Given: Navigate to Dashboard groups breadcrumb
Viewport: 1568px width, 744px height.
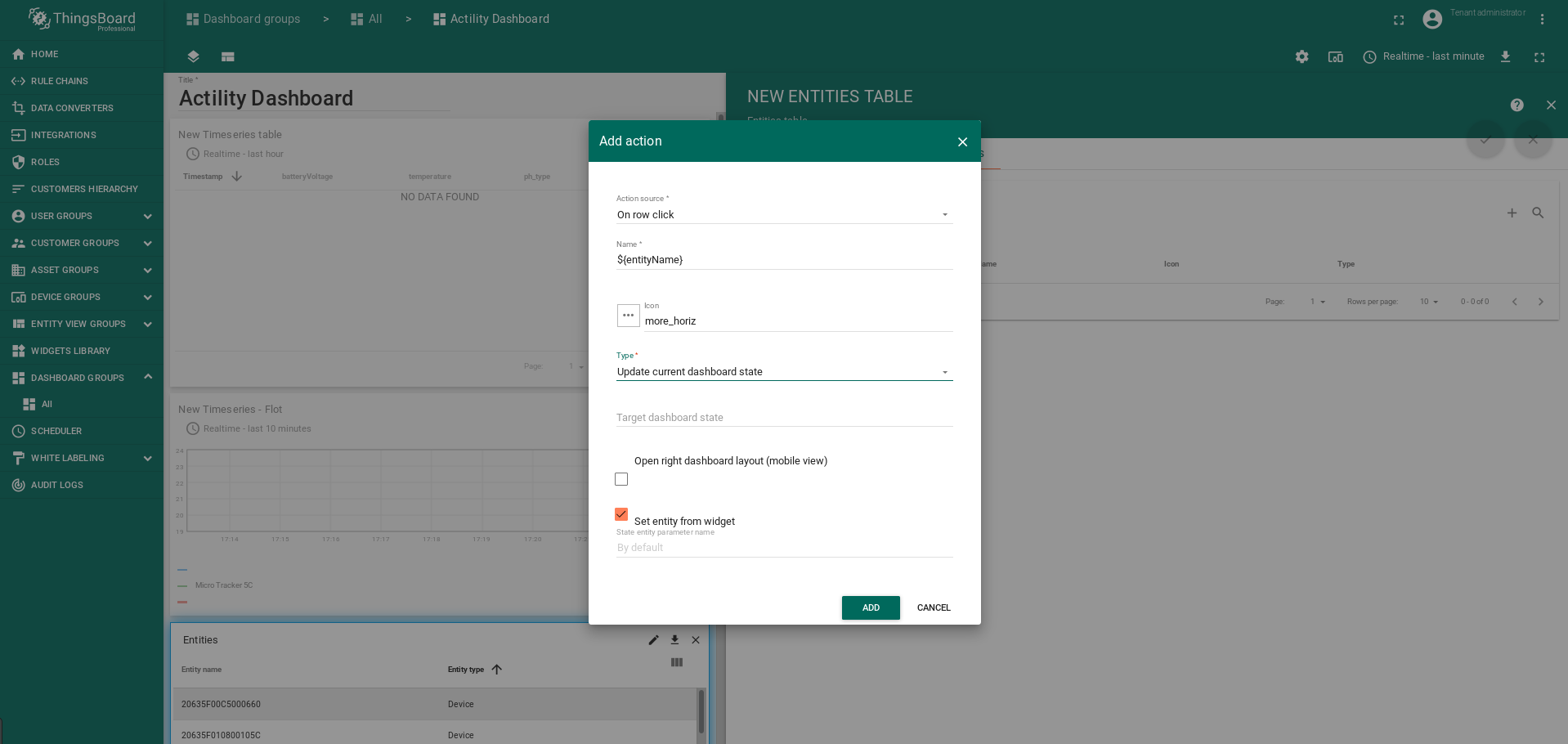Looking at the screenshot, I should click(243, 19).
